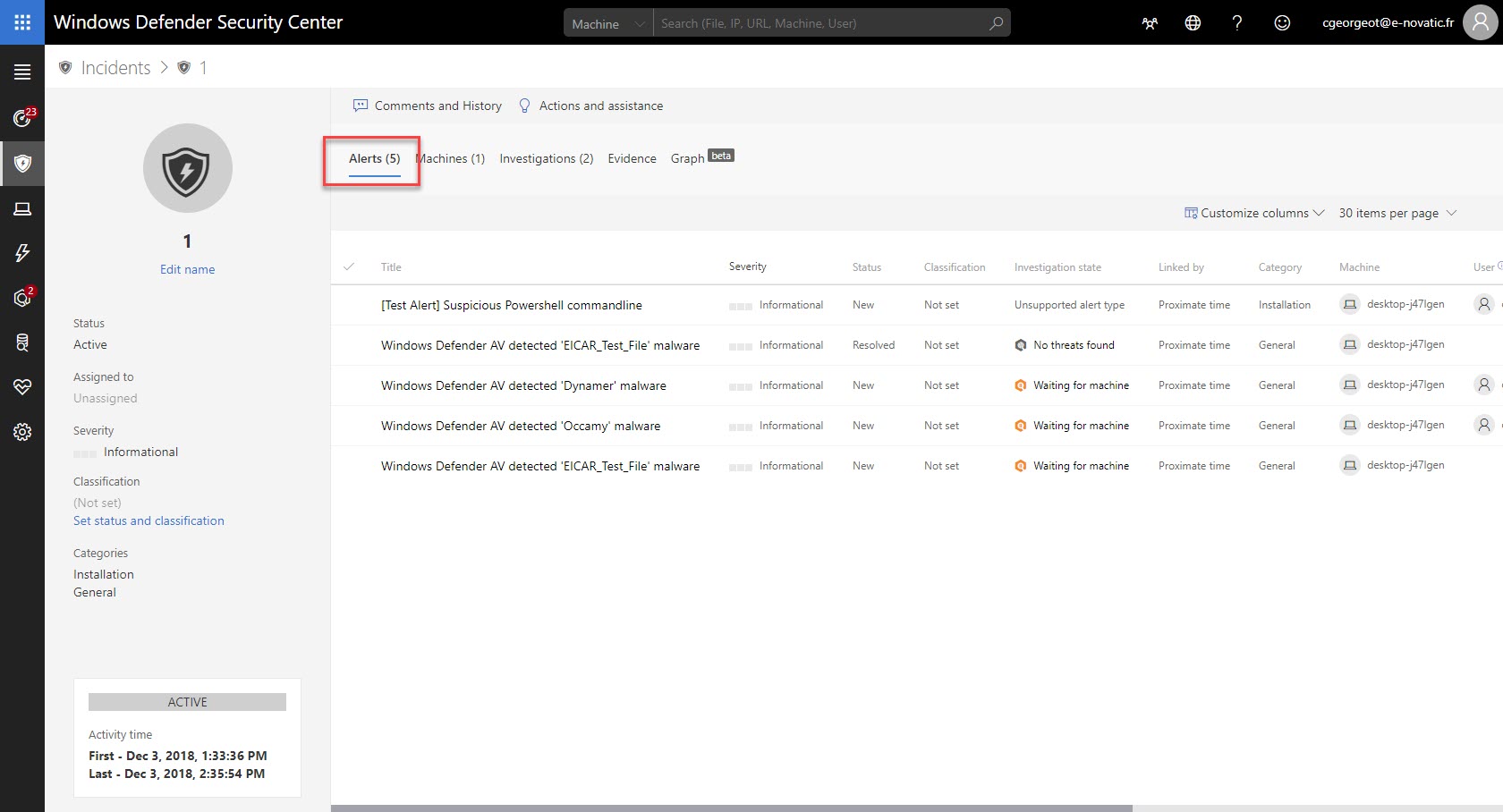Open the machines list laptop icon

[22, 208]
